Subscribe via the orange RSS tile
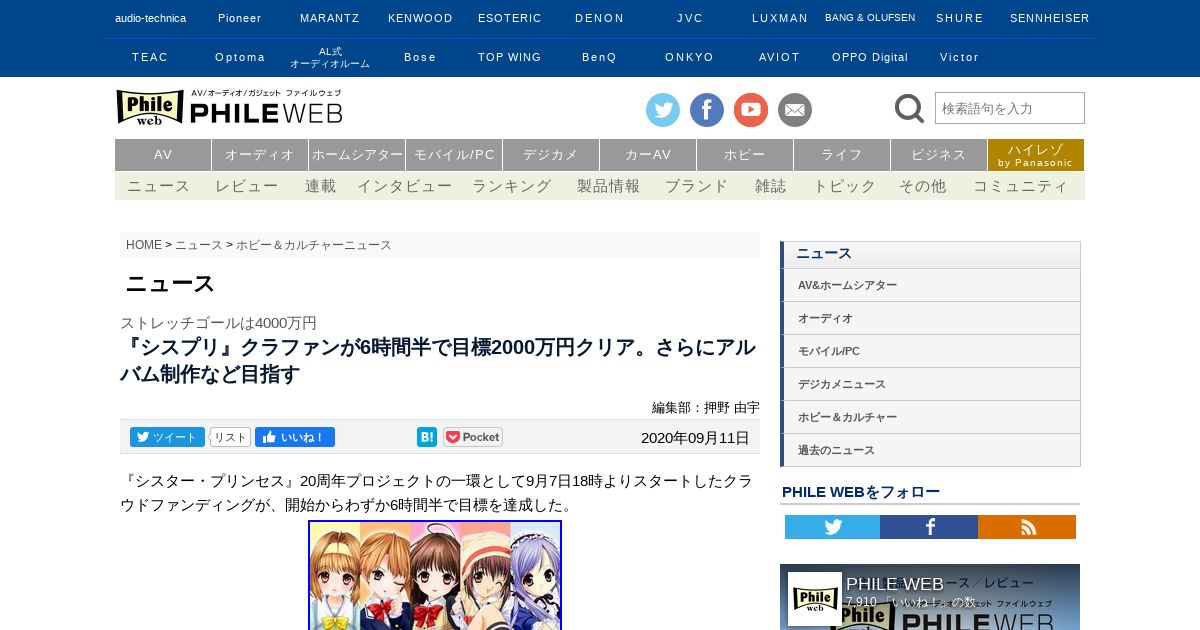The image size is (1200, 630). tap(1027, 527)
